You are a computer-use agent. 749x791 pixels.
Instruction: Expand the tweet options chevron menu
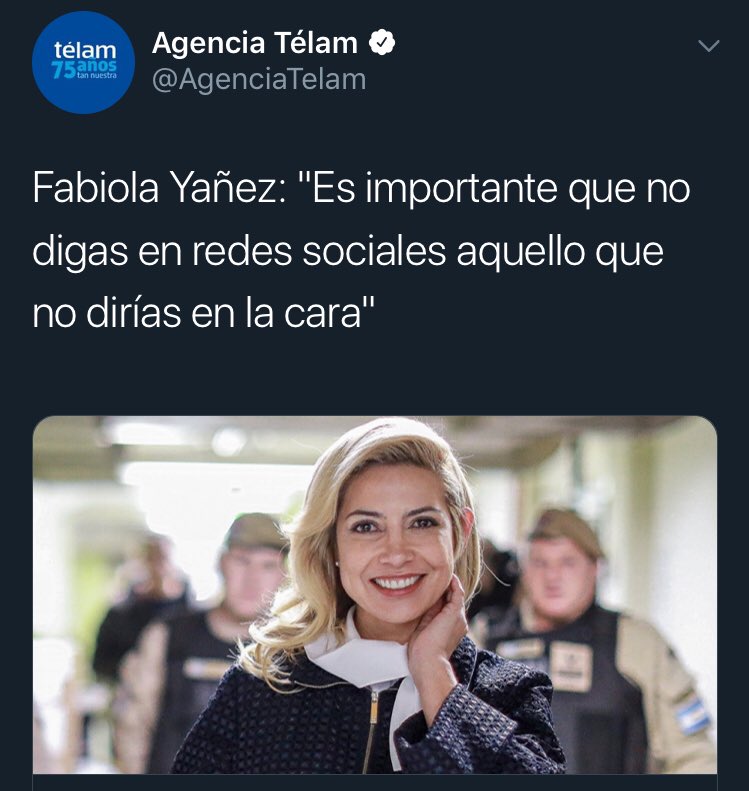[709, 46]
